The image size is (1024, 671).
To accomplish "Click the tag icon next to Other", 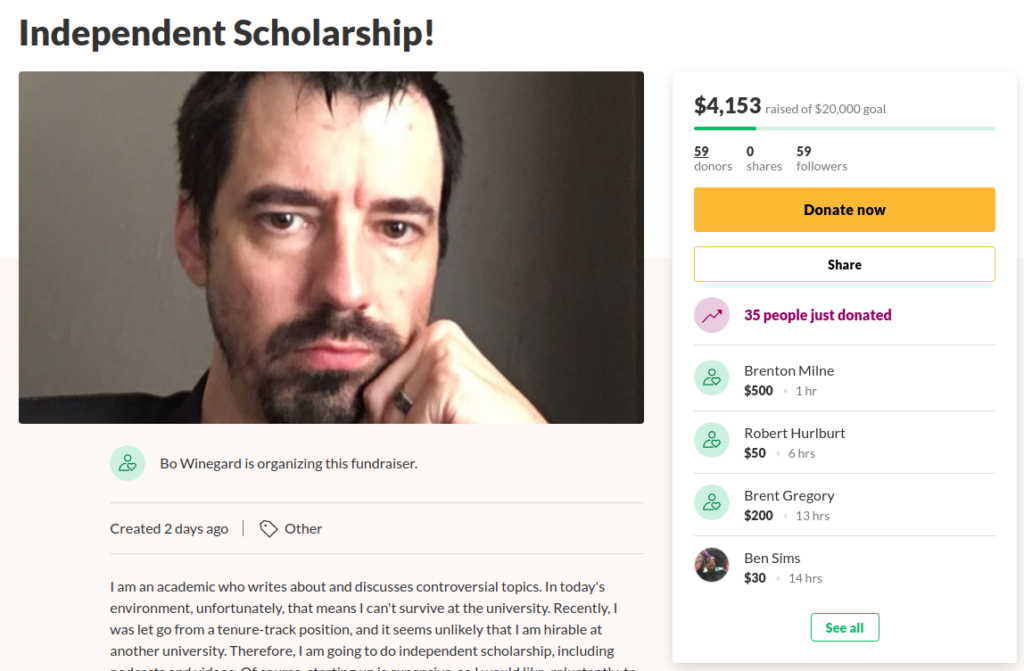I will 268,529.
